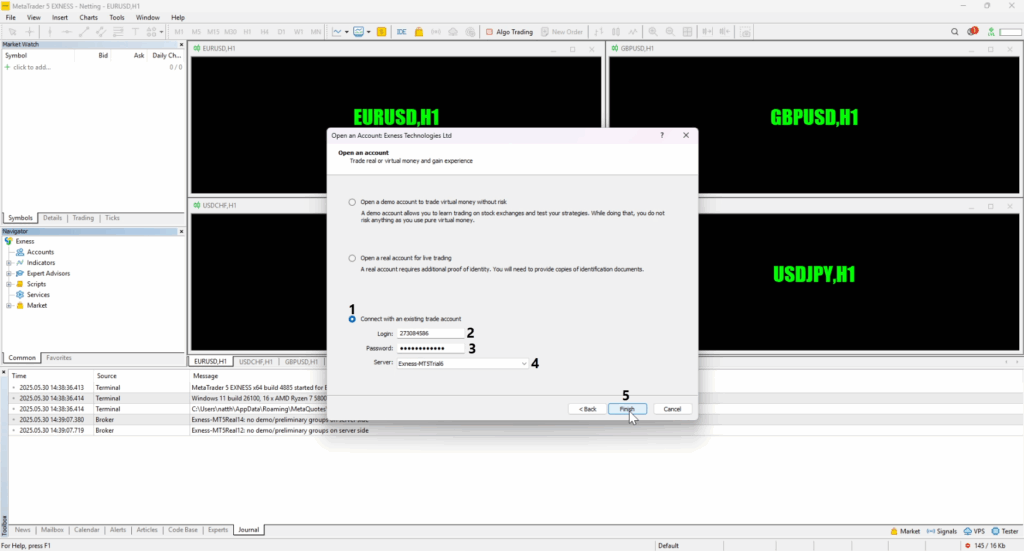Select open a real account for live trading
Image resolution: width=1024 pixels, height=551 pixels.
click(x=352, y=257)
